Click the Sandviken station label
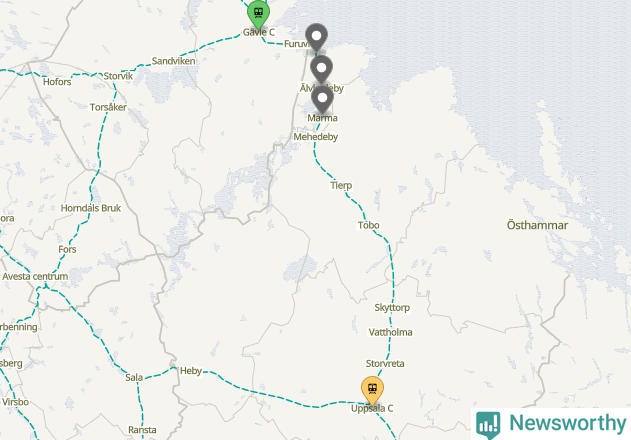This screenshot has height=440, width=631. 173,61
